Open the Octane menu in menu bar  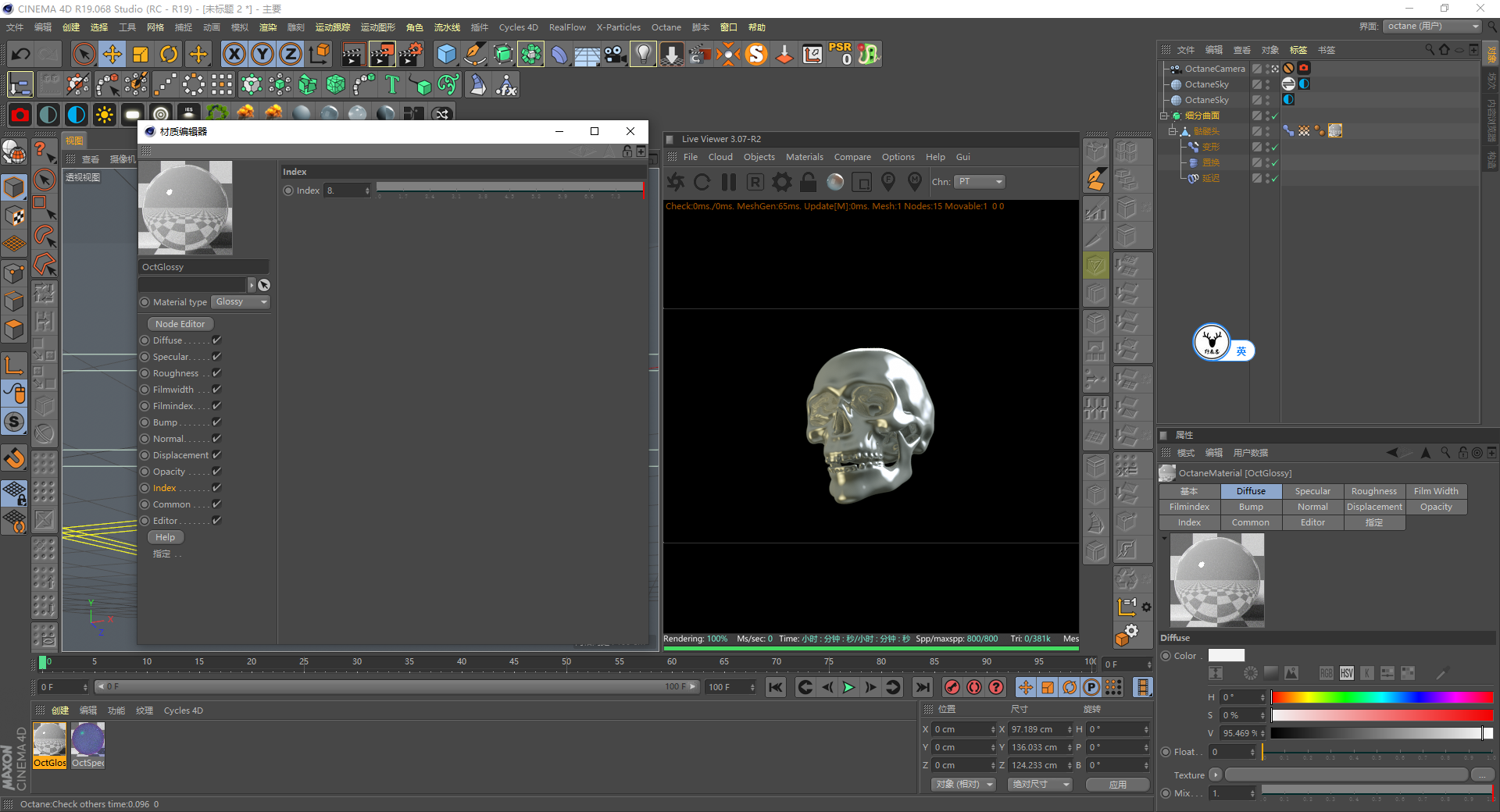pos(666,27)
